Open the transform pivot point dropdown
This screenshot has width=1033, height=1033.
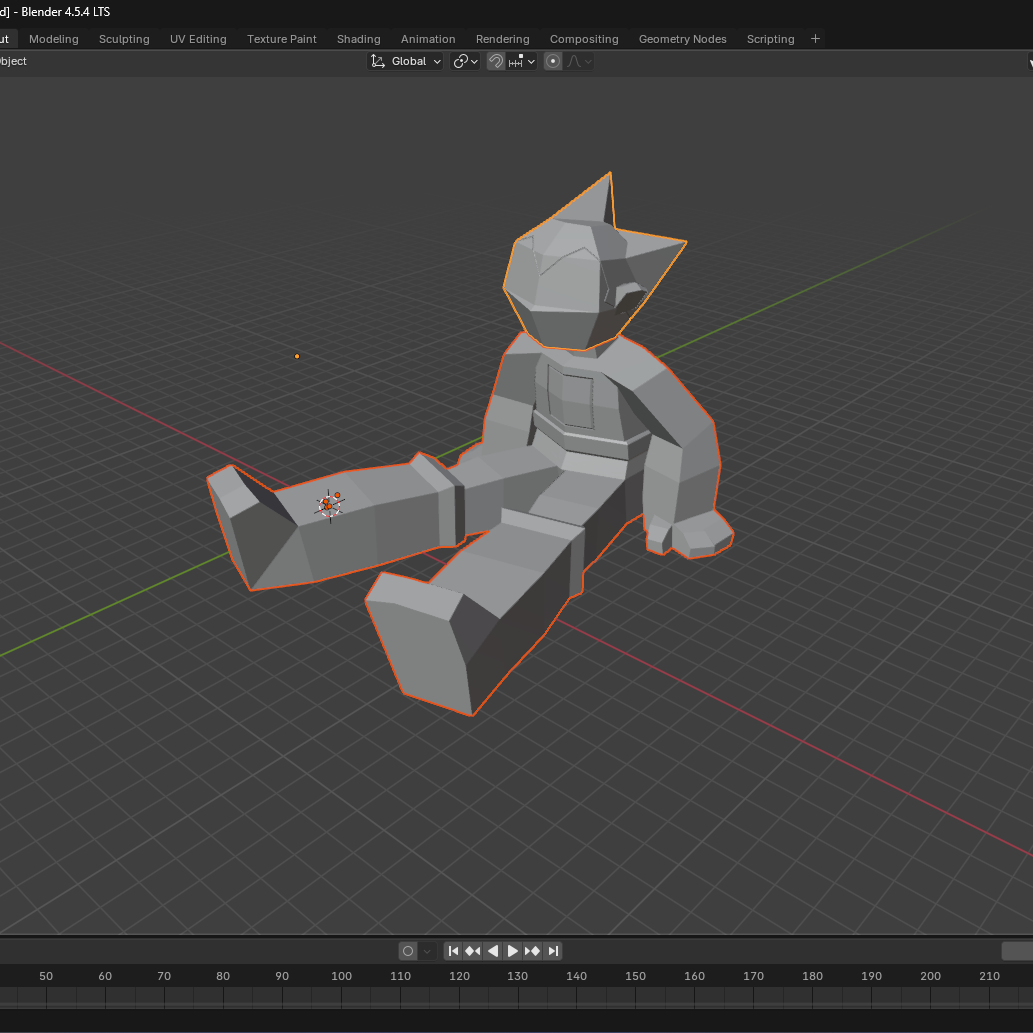(x=465, y=61)
